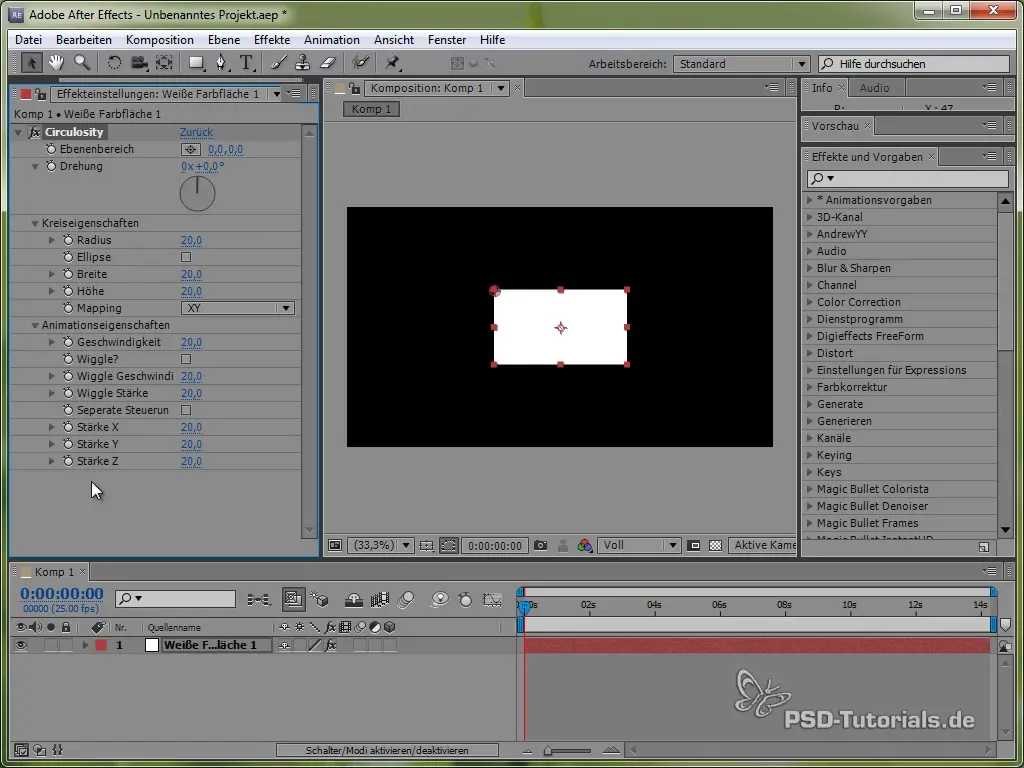Select the Eraser tool

328,63
